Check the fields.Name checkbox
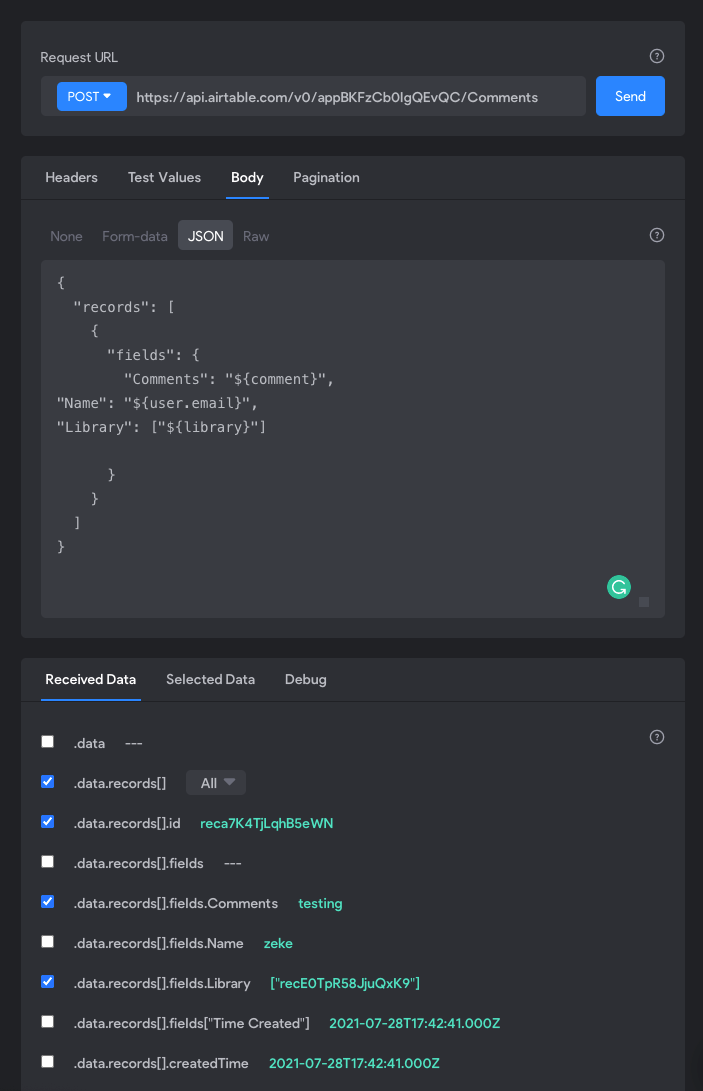 tap(47, 941)
